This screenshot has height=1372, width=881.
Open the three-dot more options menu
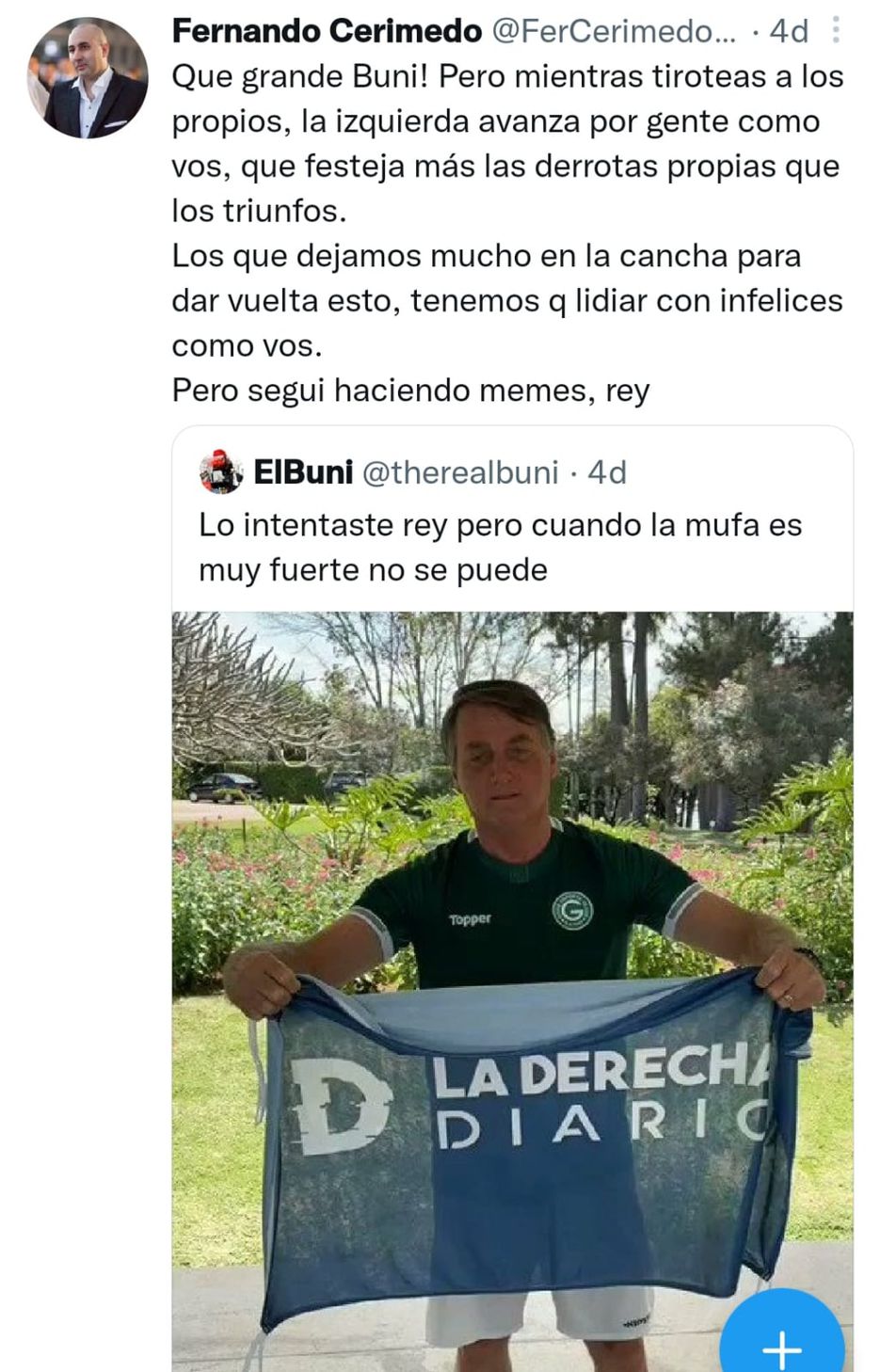(x=837, y=31)
